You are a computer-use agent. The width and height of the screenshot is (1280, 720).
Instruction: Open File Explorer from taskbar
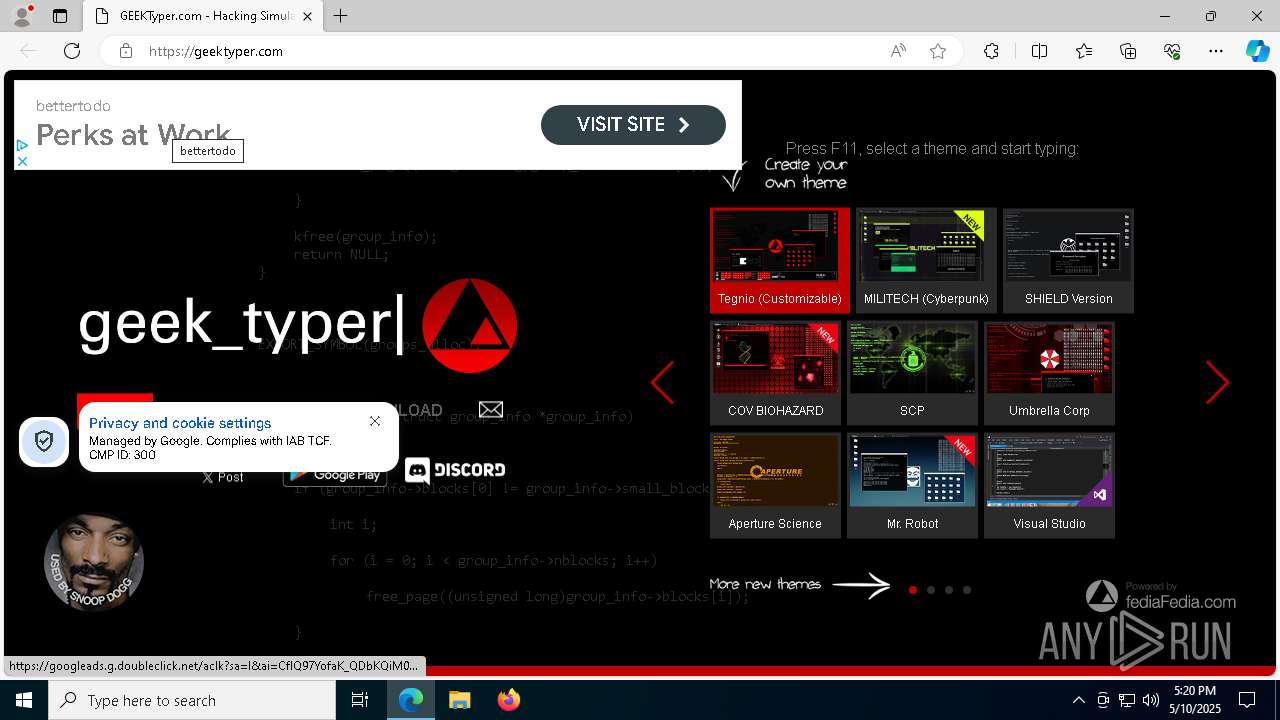[459, 700]
